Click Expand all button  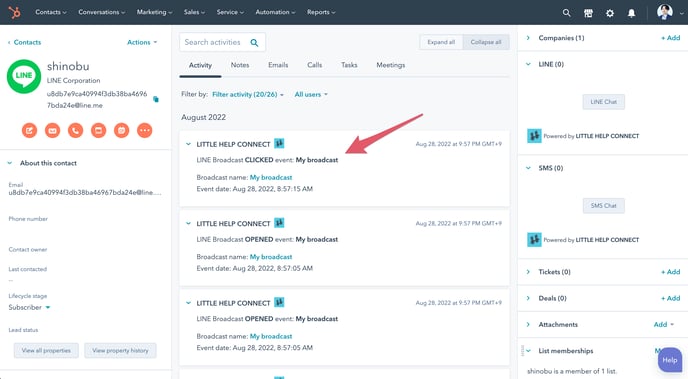click(441, 42)
